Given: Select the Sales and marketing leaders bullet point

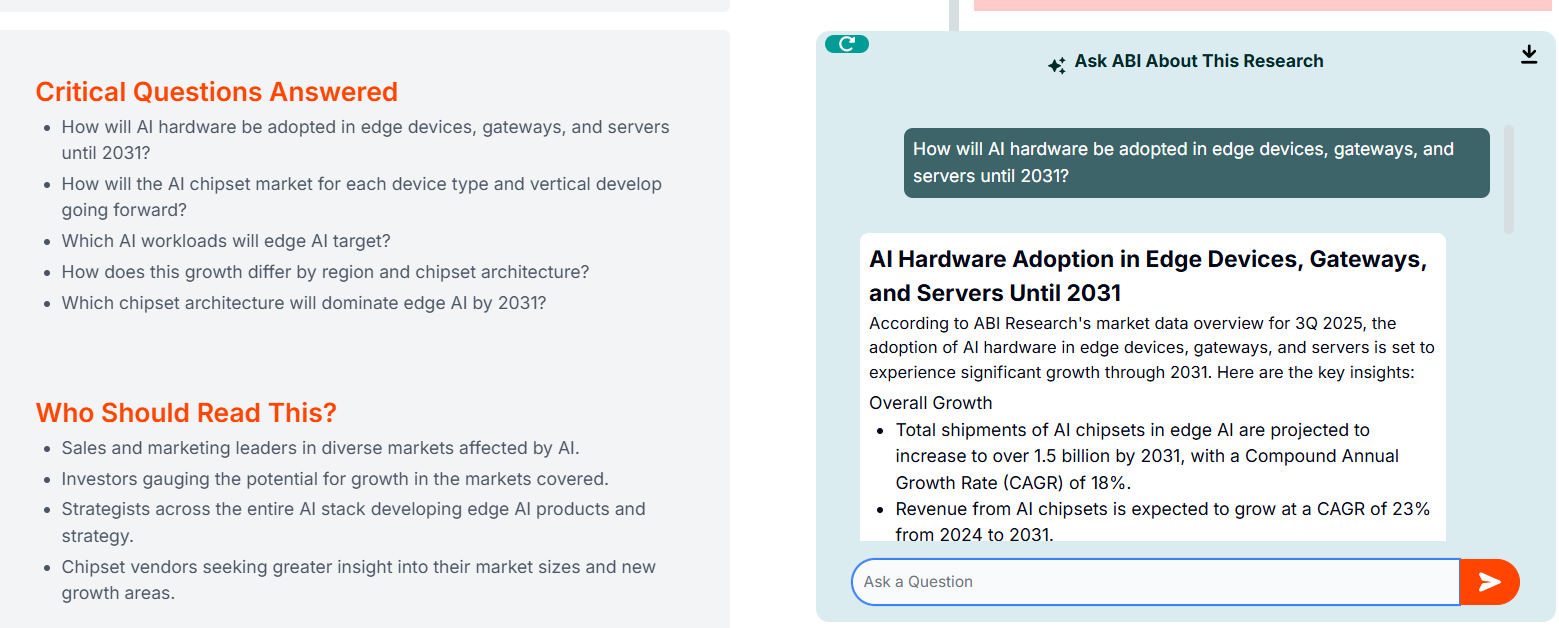Looking at the screenshot, I should [x=319, y=447].
